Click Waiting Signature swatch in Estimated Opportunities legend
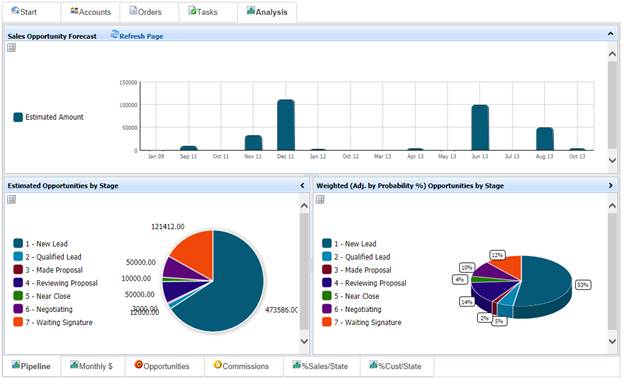 pos(18,322)
